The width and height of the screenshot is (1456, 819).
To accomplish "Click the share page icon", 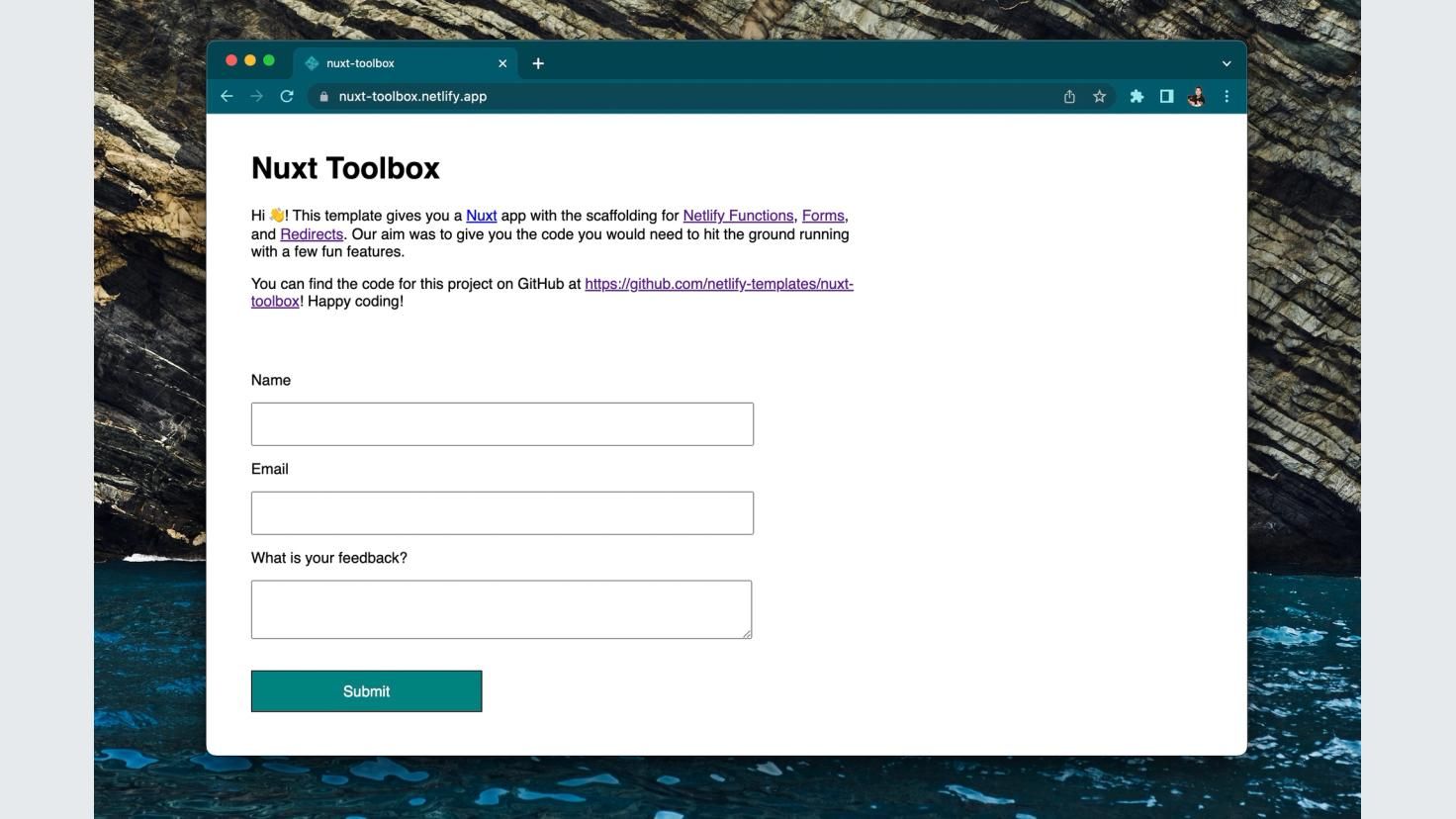I will tap(1069, 96).
